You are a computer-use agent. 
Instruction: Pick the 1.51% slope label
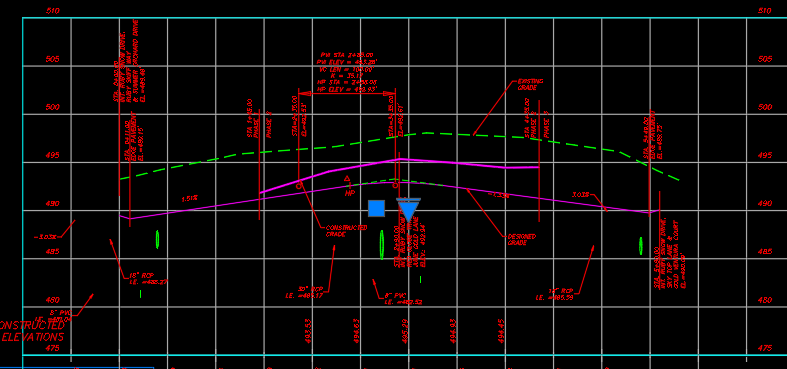(189, 198)
